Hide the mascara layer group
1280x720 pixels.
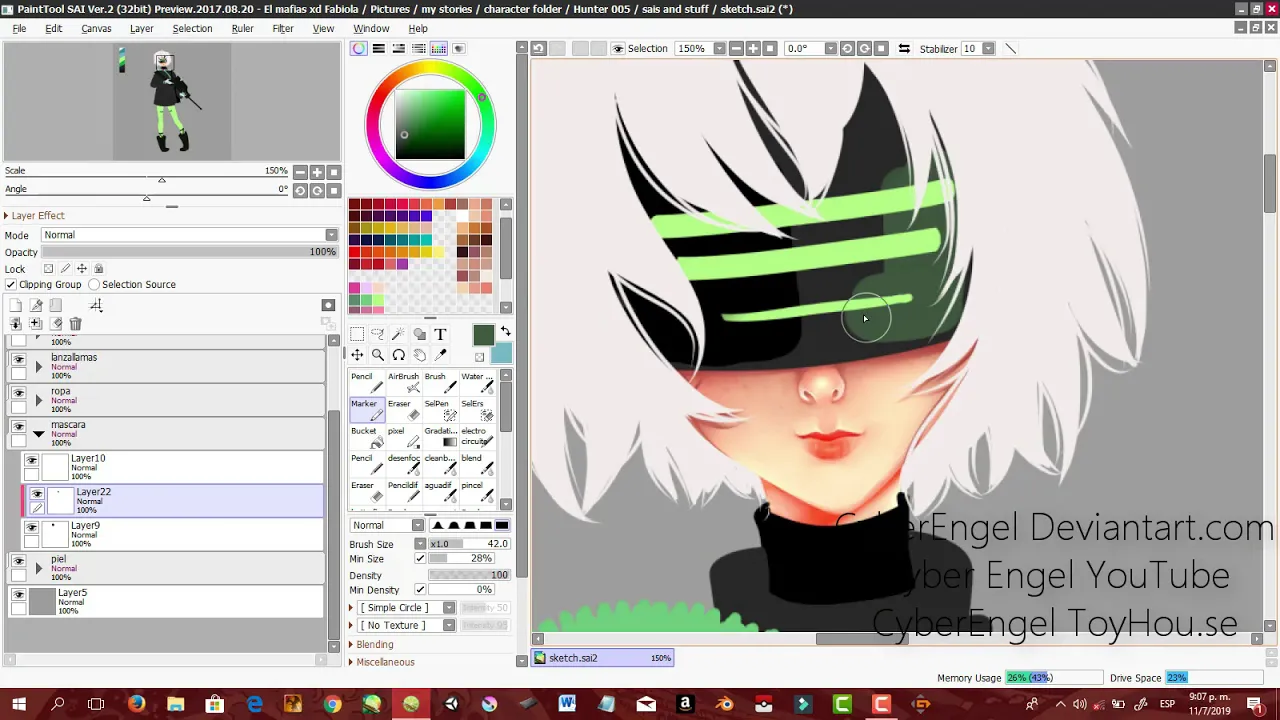click(18, 427)
